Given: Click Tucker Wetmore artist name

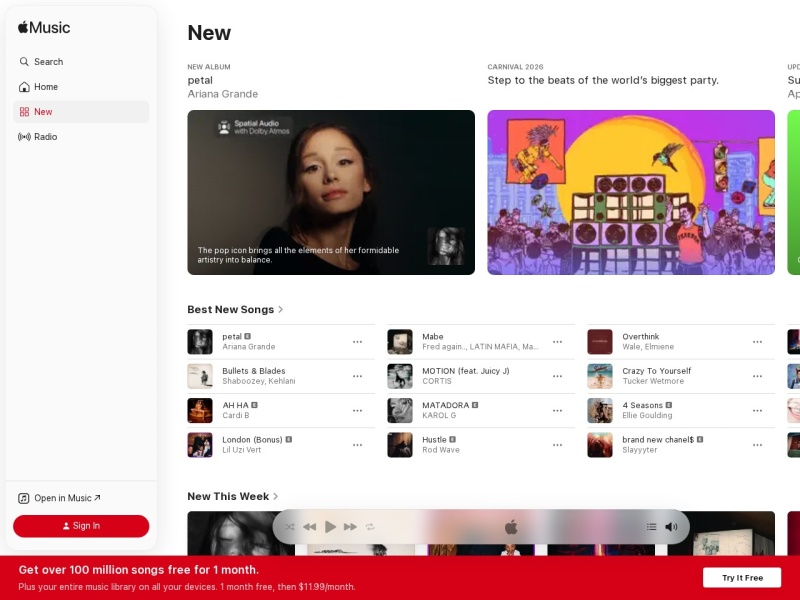Looking at the screenshot, I should click(653, 381).
